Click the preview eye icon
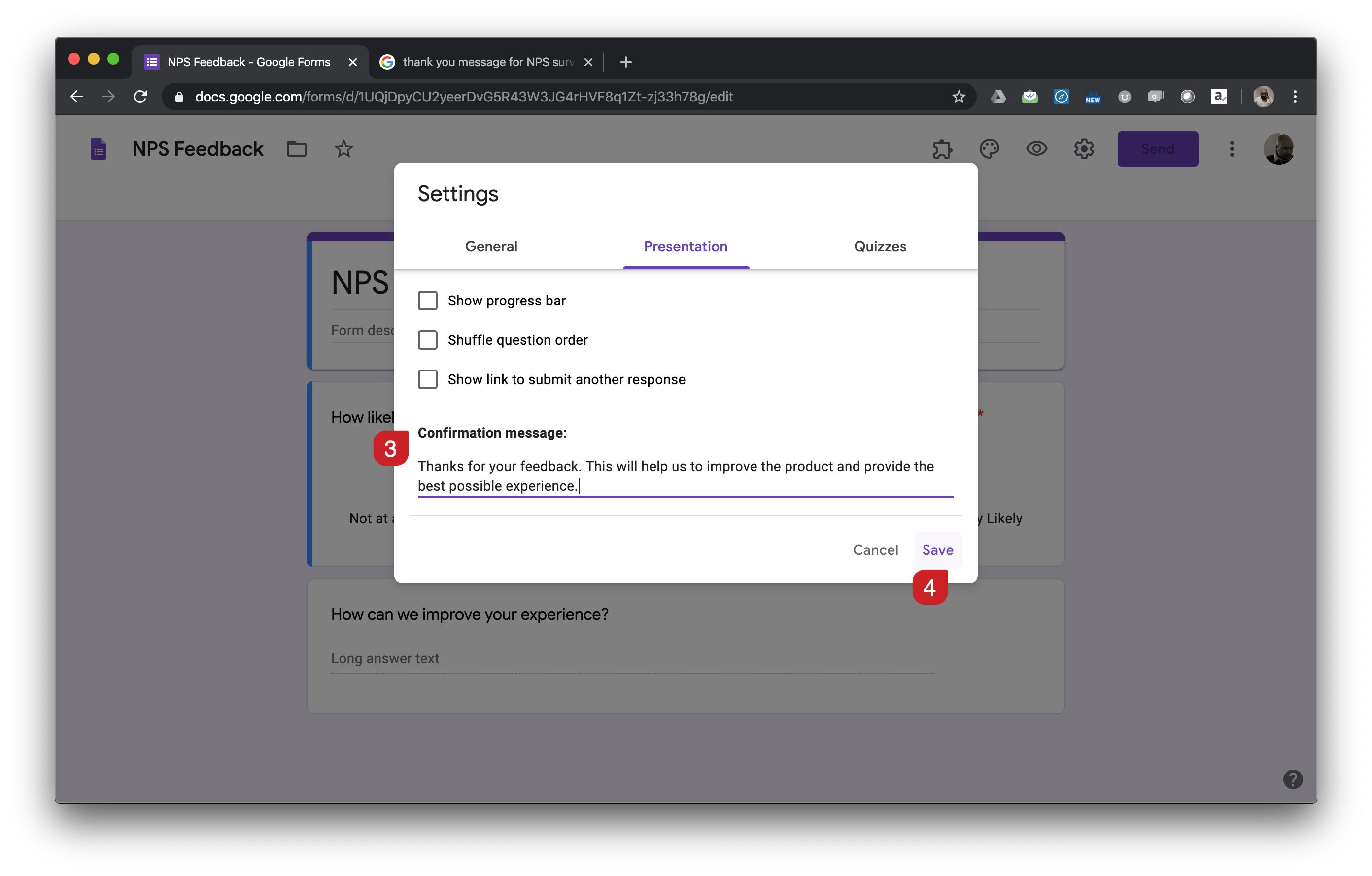Image resolution: width=1372 pixels, height=876 pixels. click(1036, 149)
